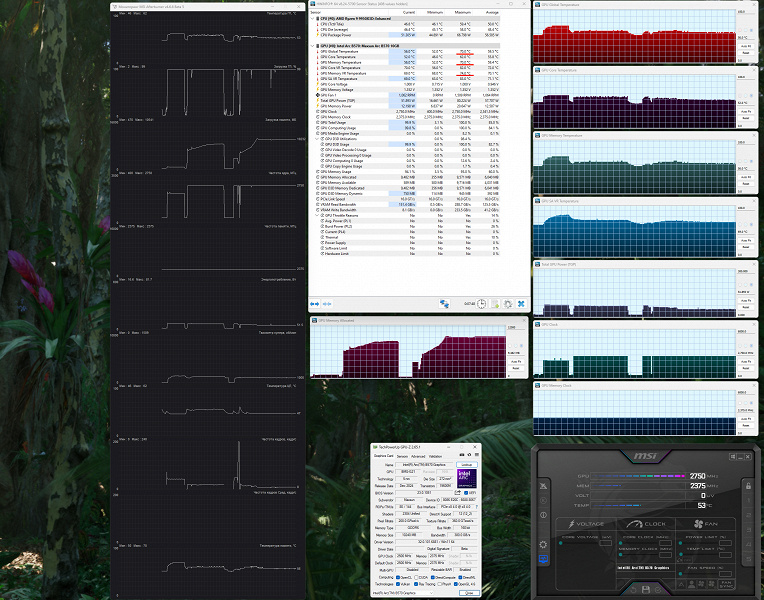Open the Advanced tab in GPU-Z

point(419,455)
